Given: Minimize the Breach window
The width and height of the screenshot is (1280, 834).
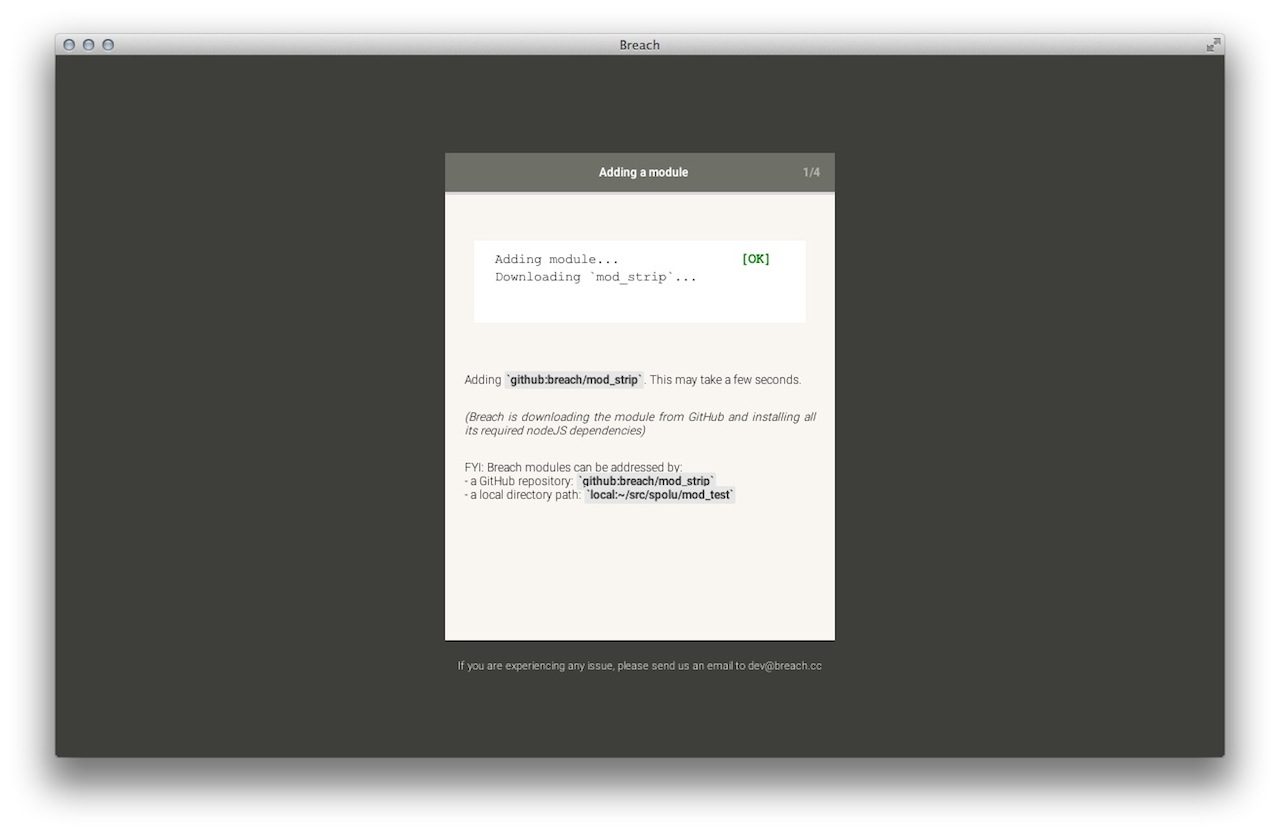Looking at the screenshot, I should point(88,45).
